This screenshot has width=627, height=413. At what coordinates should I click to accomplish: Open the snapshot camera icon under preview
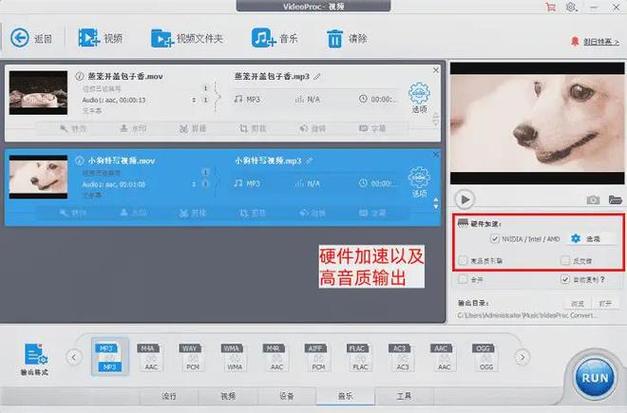593,200
